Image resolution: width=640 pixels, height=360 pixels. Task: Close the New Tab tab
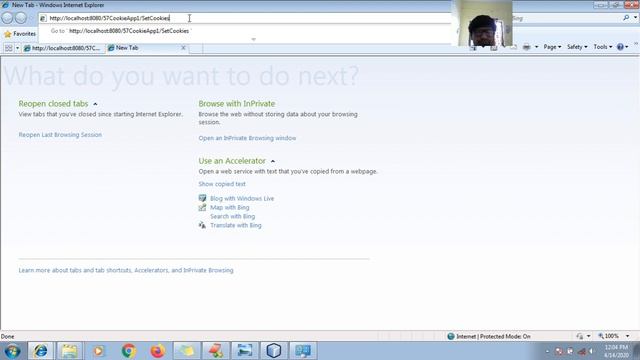tap(183, 48)
